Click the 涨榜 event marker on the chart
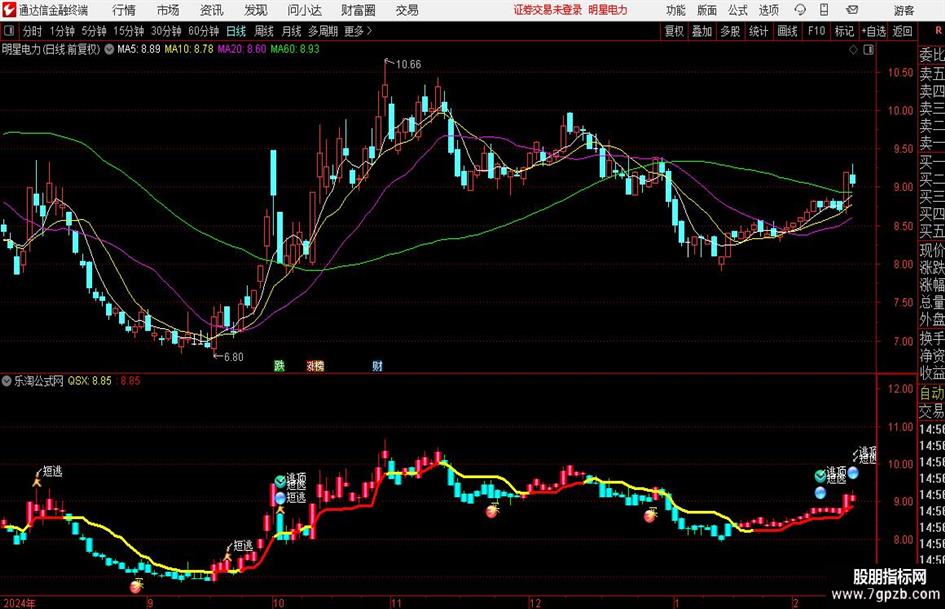 click(x=315, y=365)
